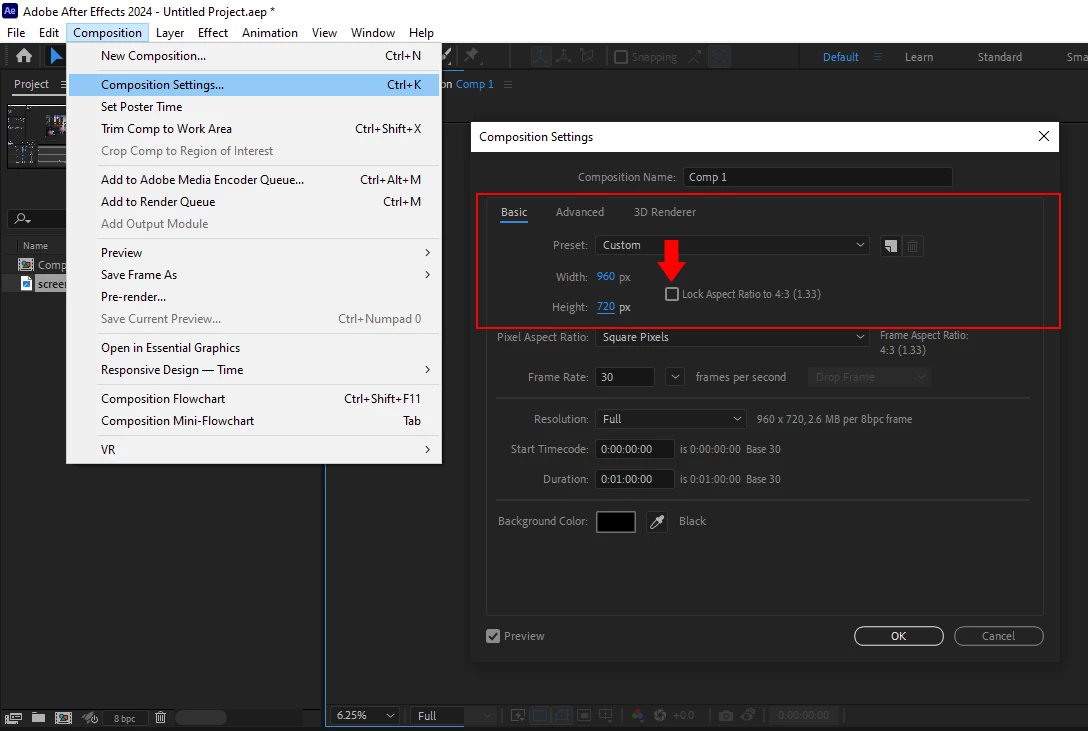Uncheck the Preview checkbox
The image size is (1088, 731).
[x=493, y=636]
